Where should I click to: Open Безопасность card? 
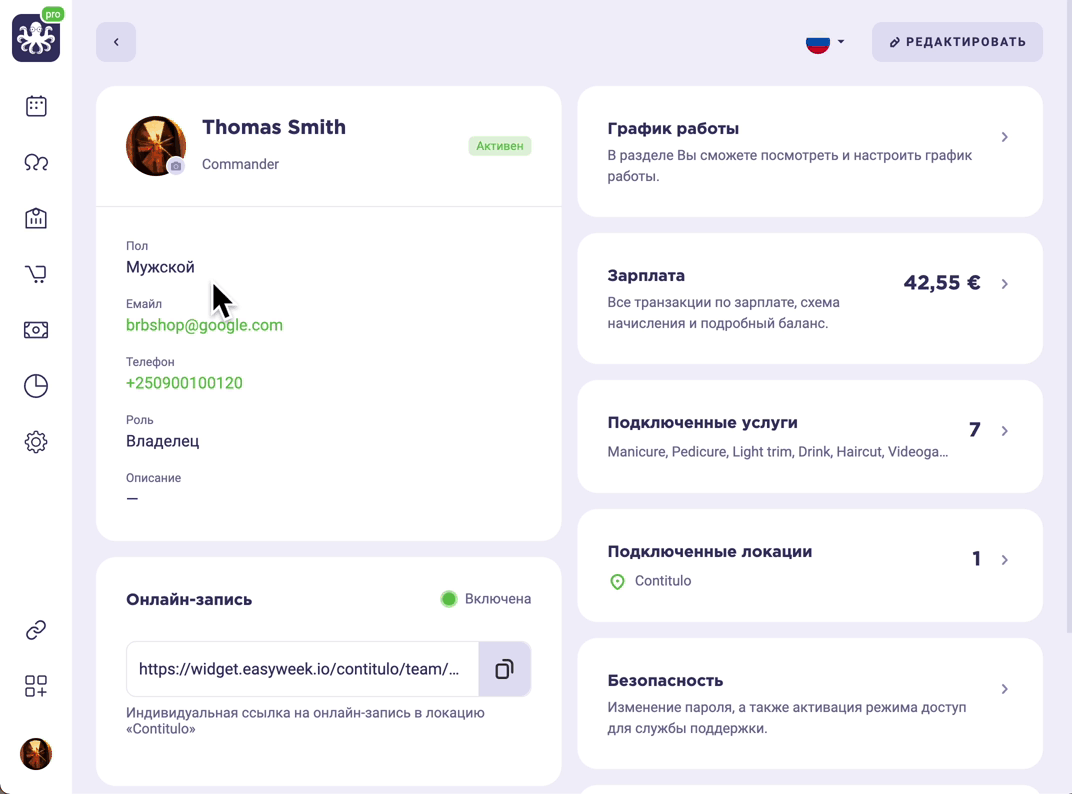point(810,703)
